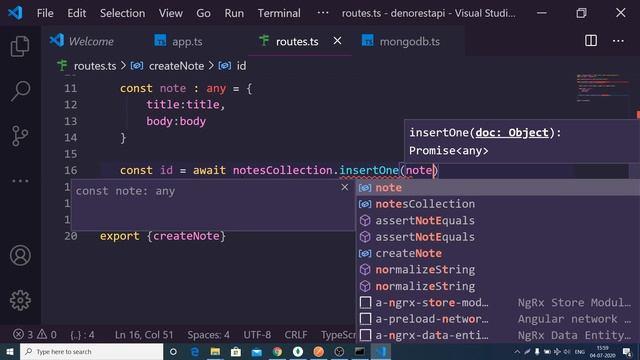
Task: Select 'notesCollection' autocomplete suggestion
Action: pyautogui.click(x=497, y=204)
